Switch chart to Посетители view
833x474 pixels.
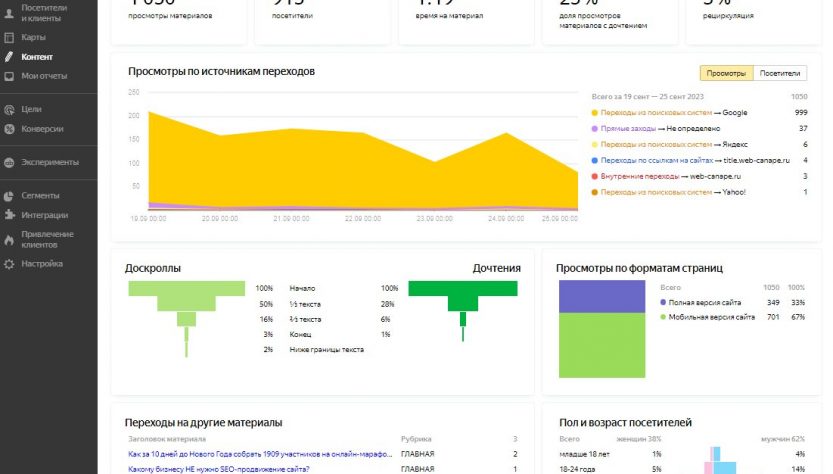[x=780, y=73]
